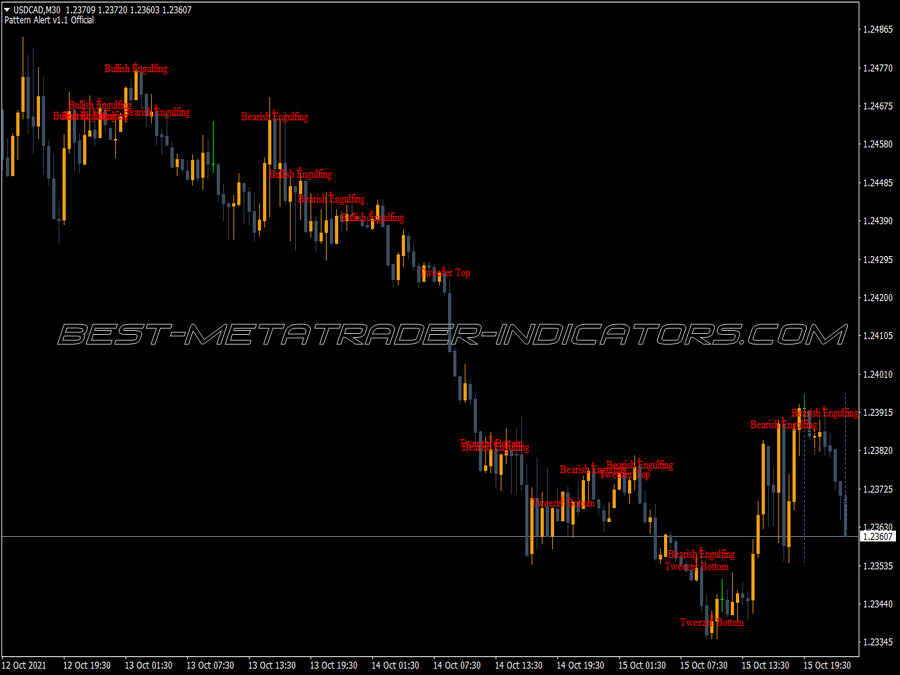This screenshot has height=675, width=900.
Task: Click the 1.23725 price axis label
Action: pyautogui.click(x=878, y=489)
